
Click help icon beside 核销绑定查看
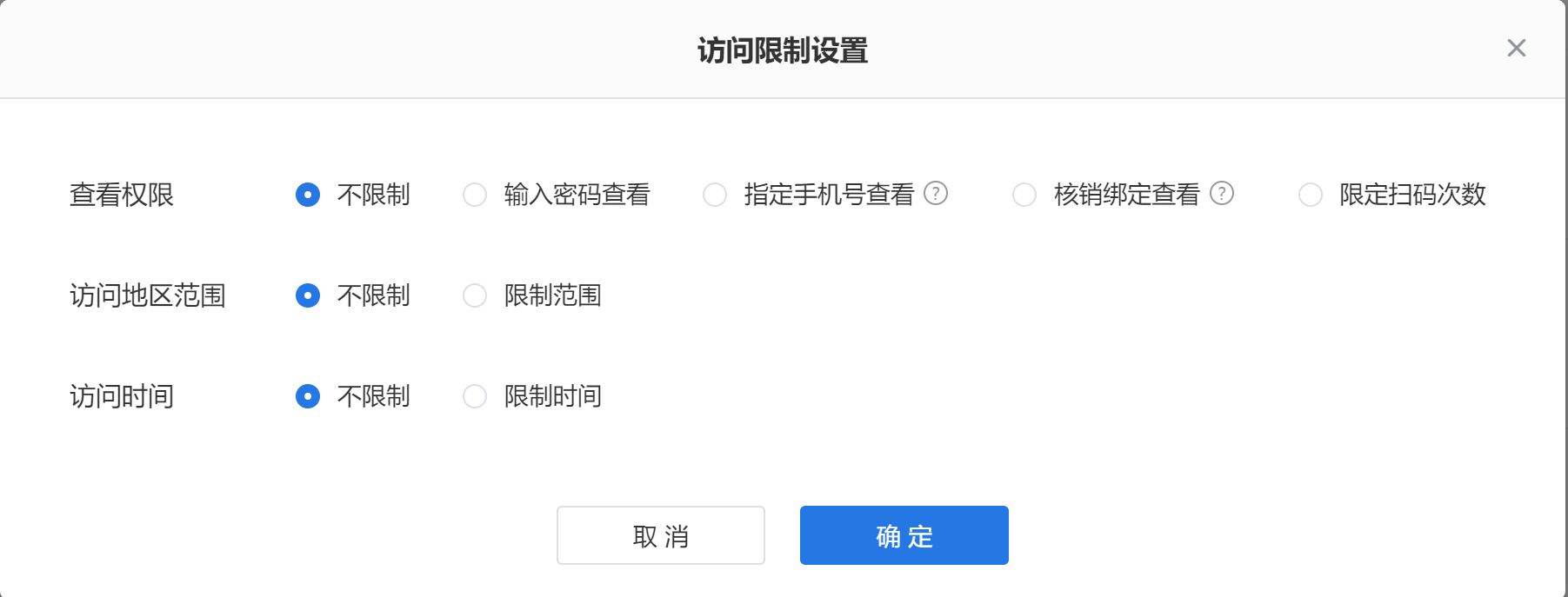(1222, 193)
